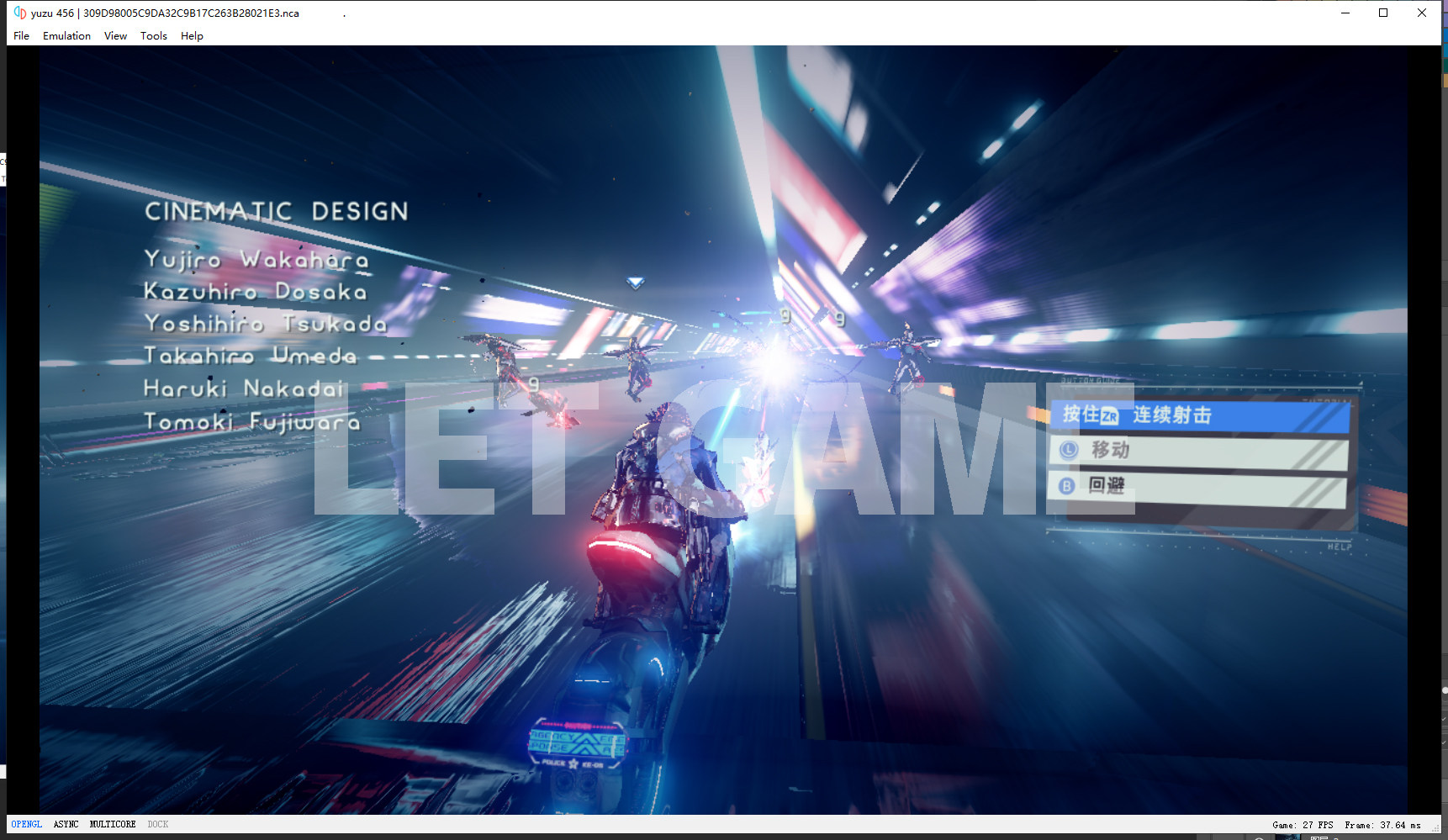Open the Tools menu
Screen dimensions: 1448x840
pos(153,36)
